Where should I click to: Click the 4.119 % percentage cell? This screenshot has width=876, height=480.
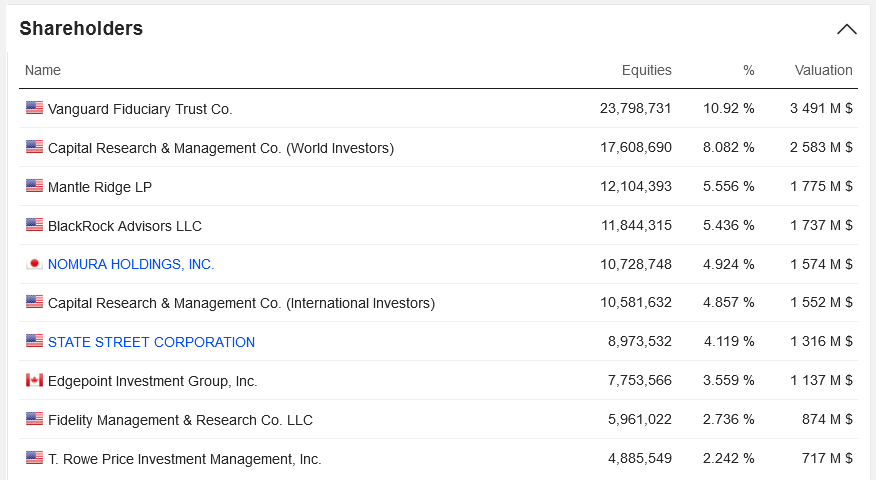[x=729, y=341]
